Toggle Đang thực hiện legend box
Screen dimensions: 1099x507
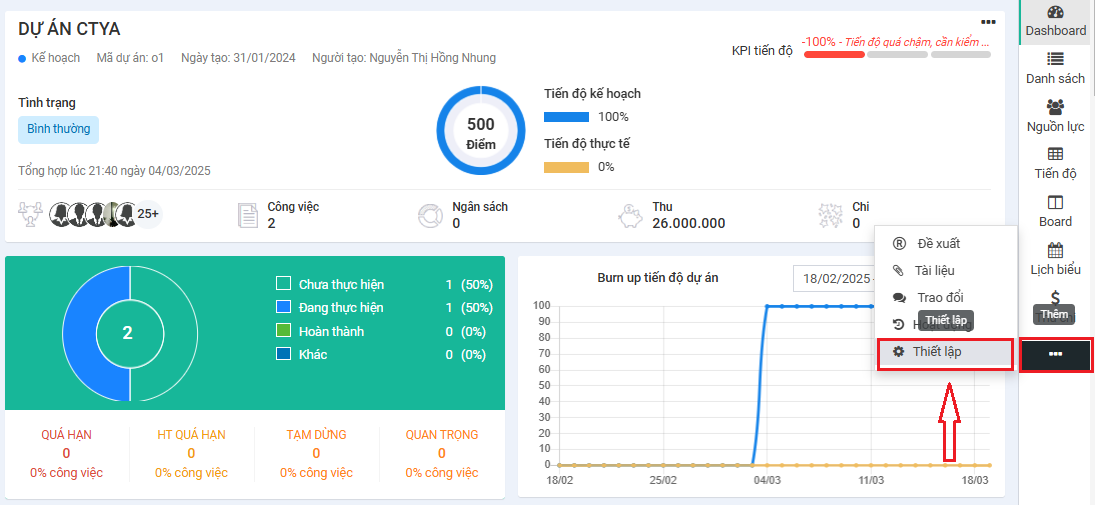point(283,307)
